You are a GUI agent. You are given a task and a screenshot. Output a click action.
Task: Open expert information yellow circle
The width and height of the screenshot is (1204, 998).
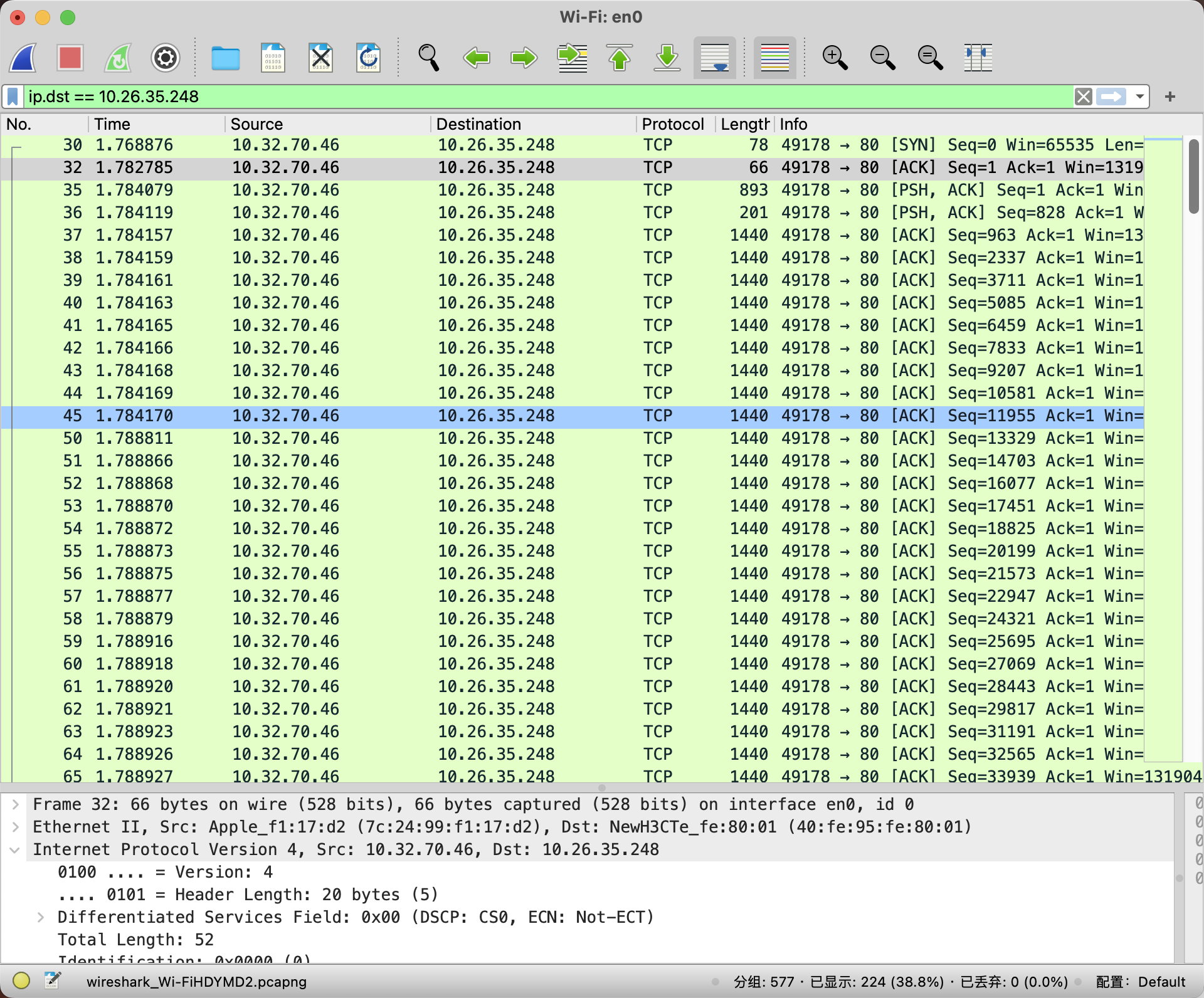pyautogui.click(x=21, y=980)
